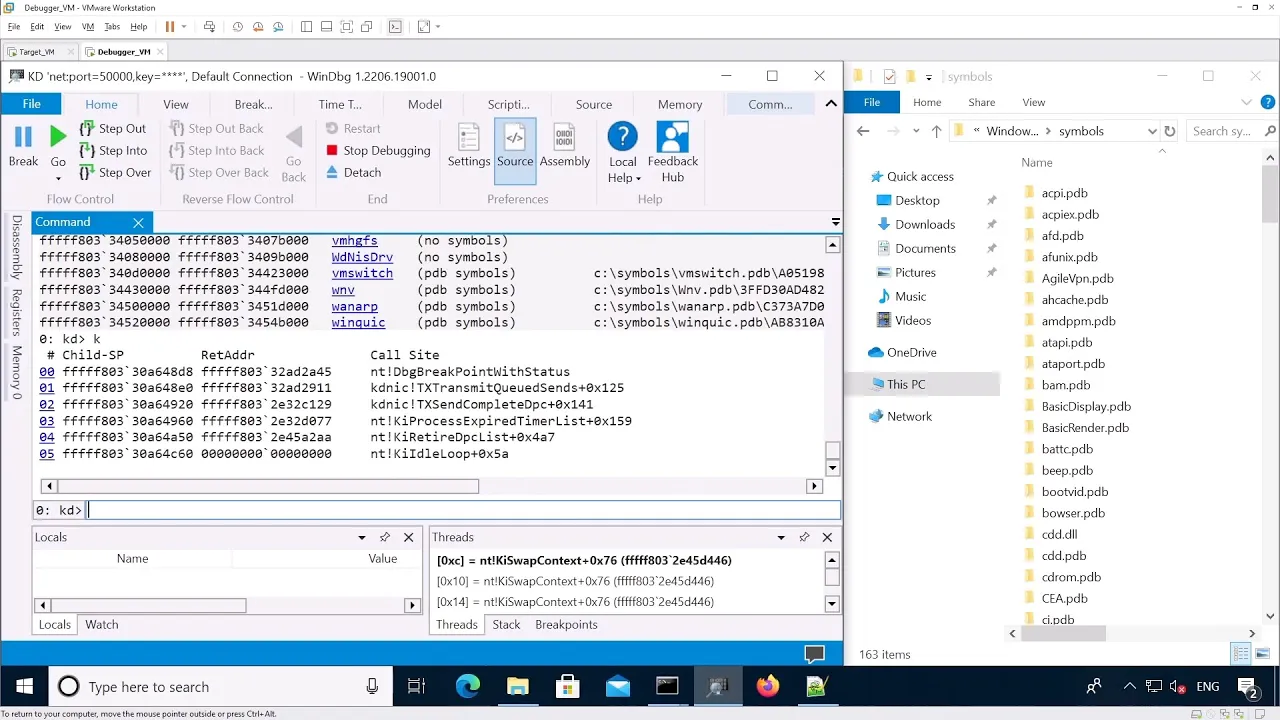This screenshot has width=1280, height=720.
Task: Click VMware send Ctrl+Alt+Del icon
Action: (208, 27)
